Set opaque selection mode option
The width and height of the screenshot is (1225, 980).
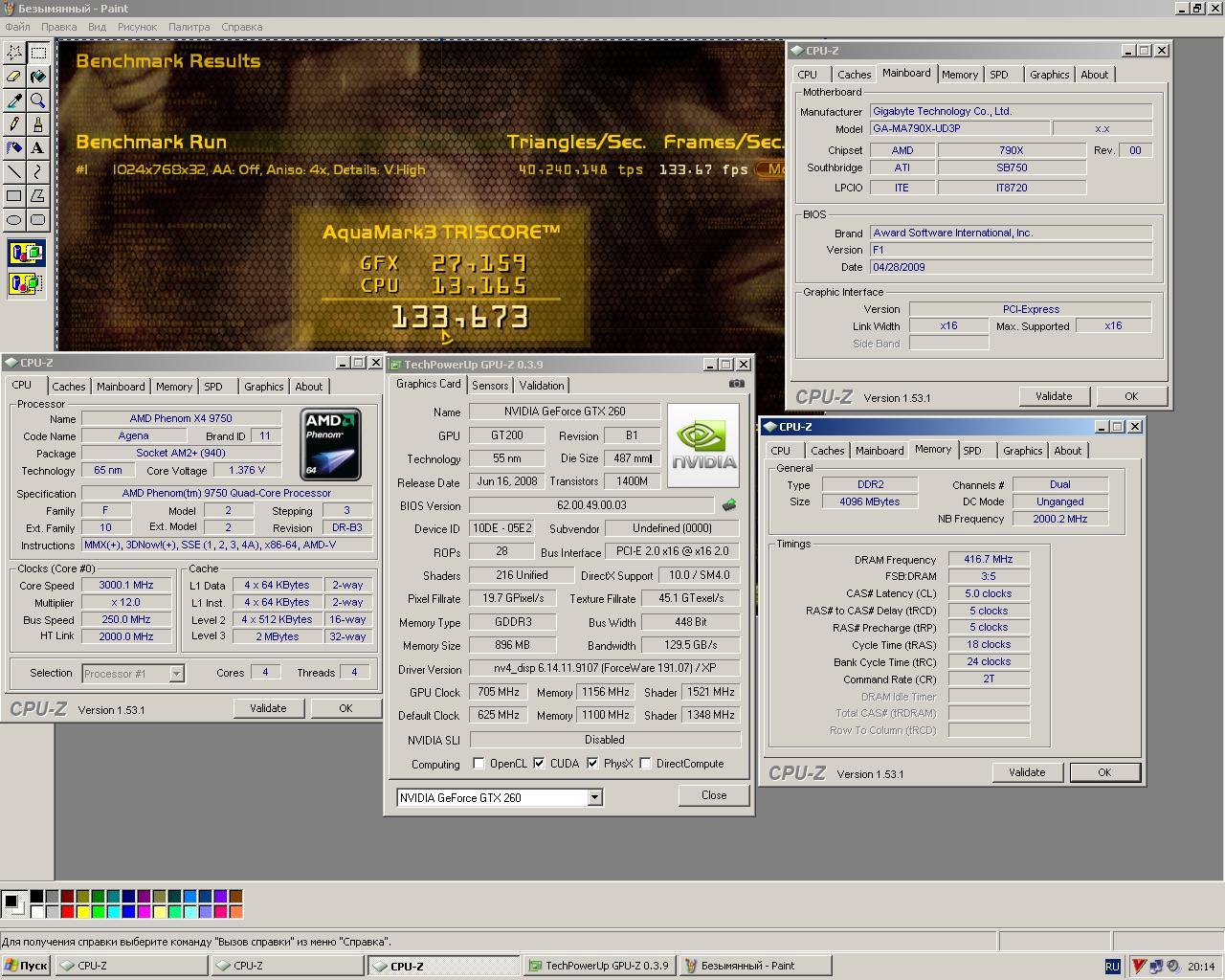coord(26,254)
